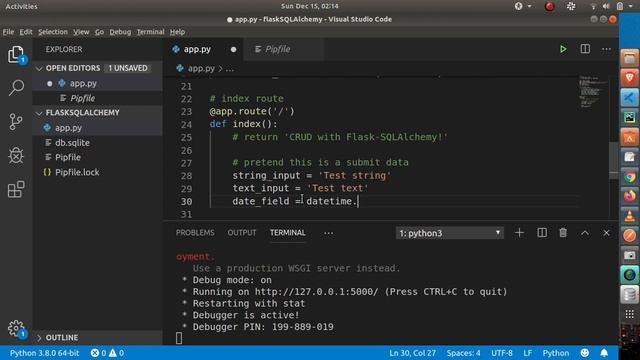Collapse the FLASKSQLALCHEMY folder section
The width and height of the screenshot is (640, 360).
pyautogui.click(x=39, y=113)
